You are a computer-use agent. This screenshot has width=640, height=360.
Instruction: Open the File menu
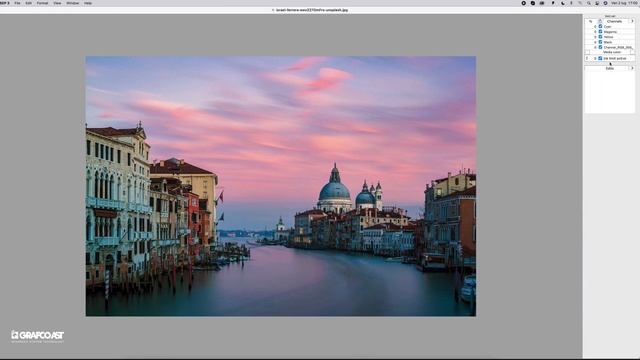point(17,3)
